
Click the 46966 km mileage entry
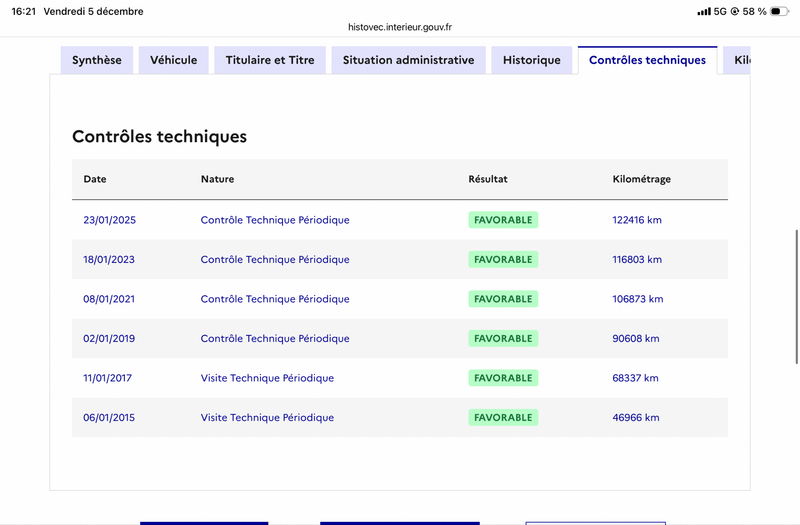(636, 418)
